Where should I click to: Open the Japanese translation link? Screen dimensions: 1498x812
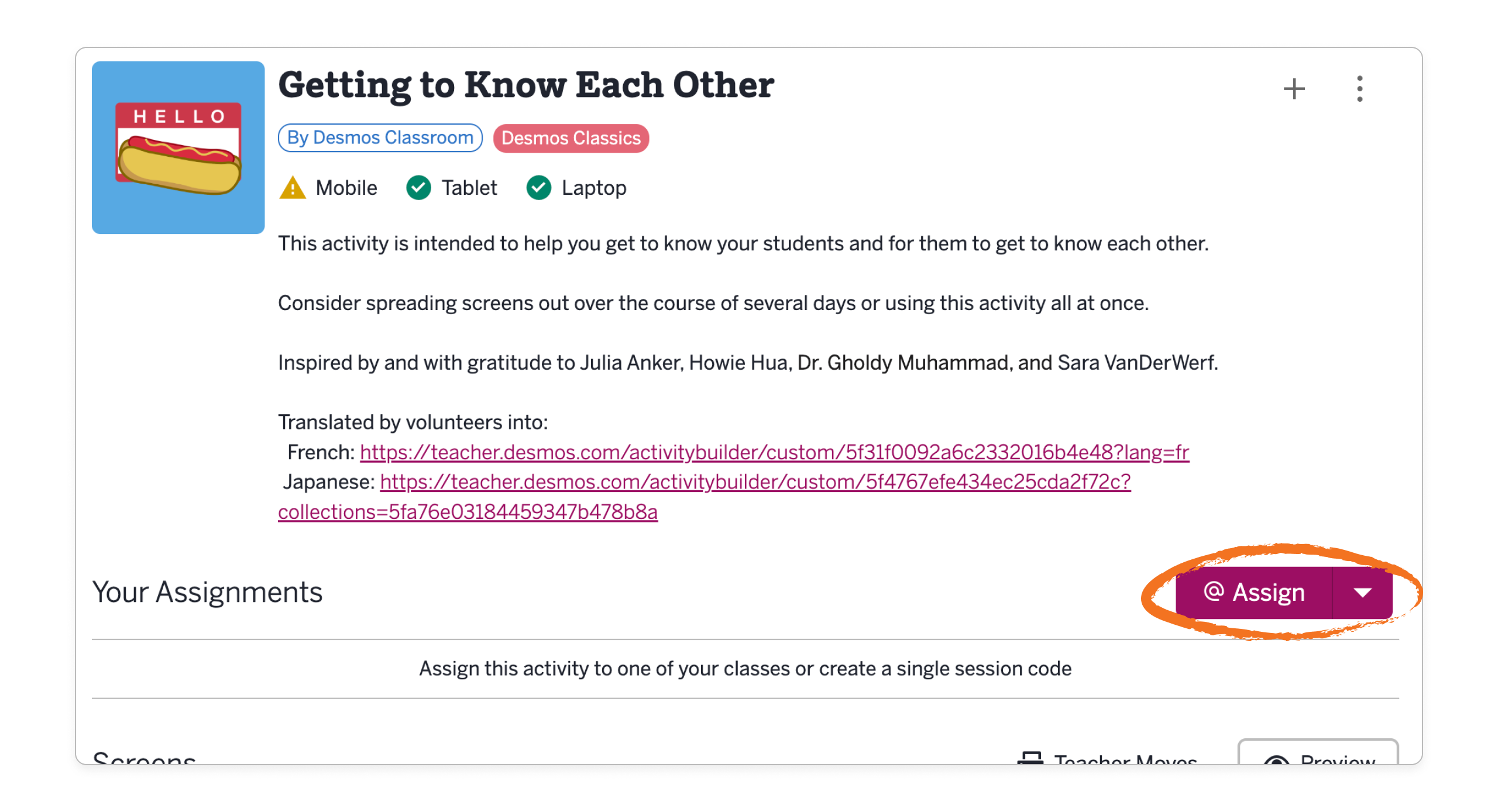pos(755,482)
